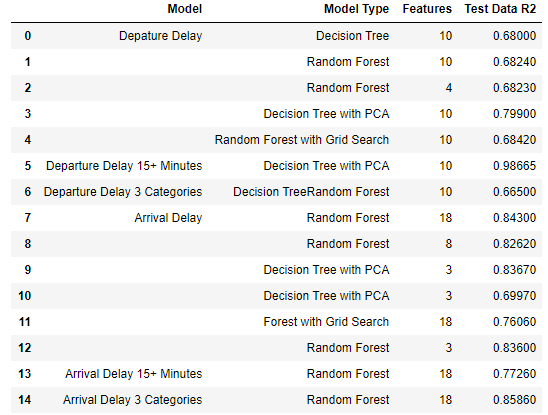Select the 0.98665 R2 value
This screenshot has height=415, width=548.
pyautogui.click(x=514, y=166)
